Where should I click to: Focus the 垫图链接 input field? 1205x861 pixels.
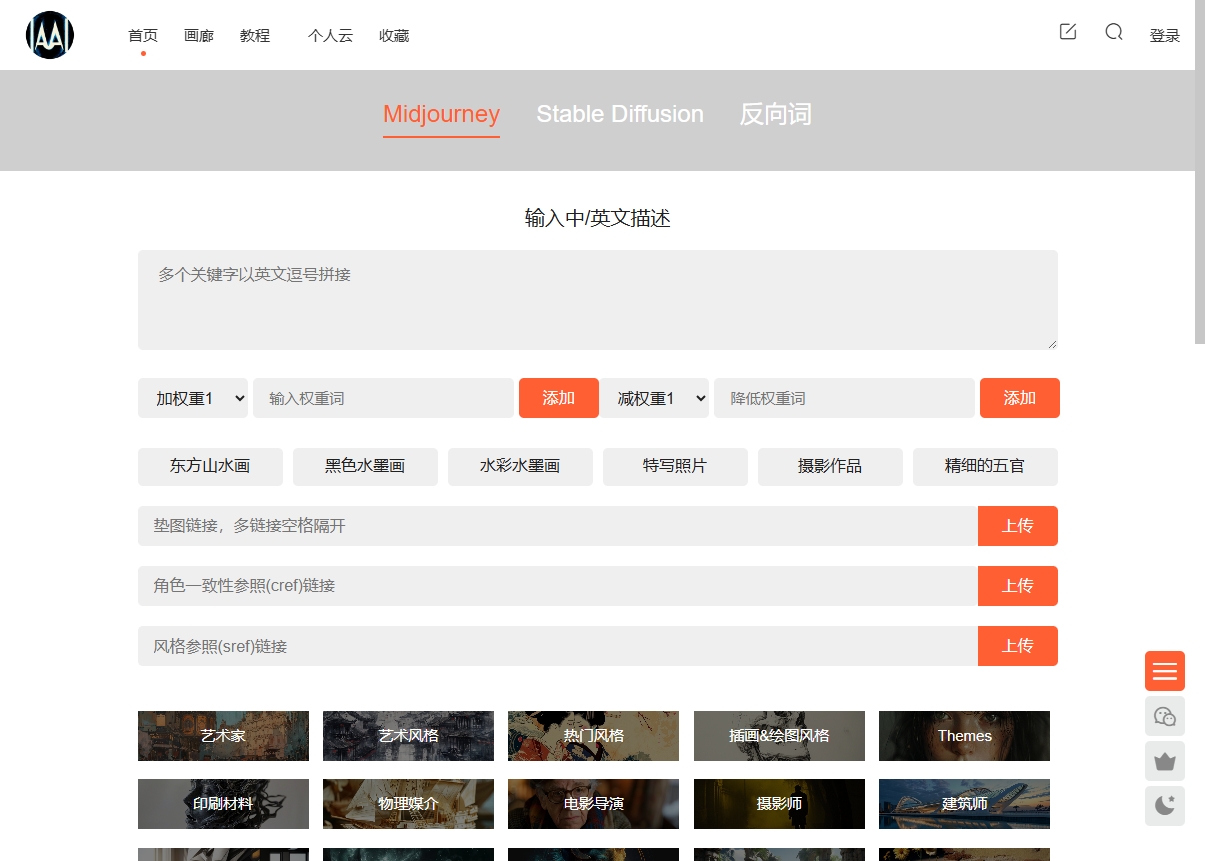(x=558, y=526)
